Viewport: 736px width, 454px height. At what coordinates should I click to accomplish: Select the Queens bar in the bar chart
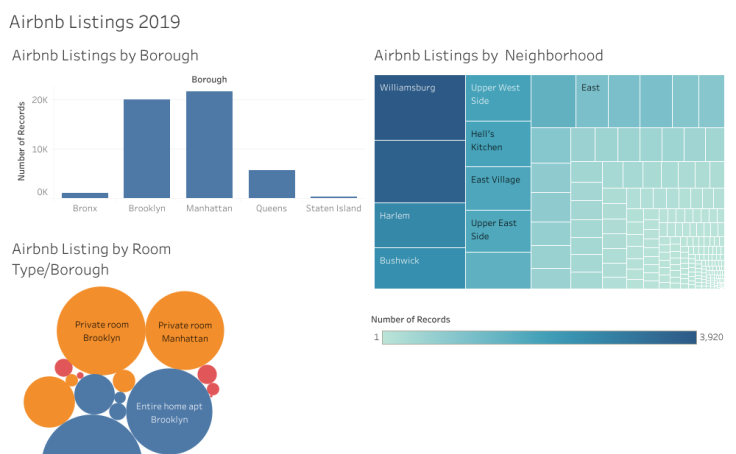(x=271, y=184)
